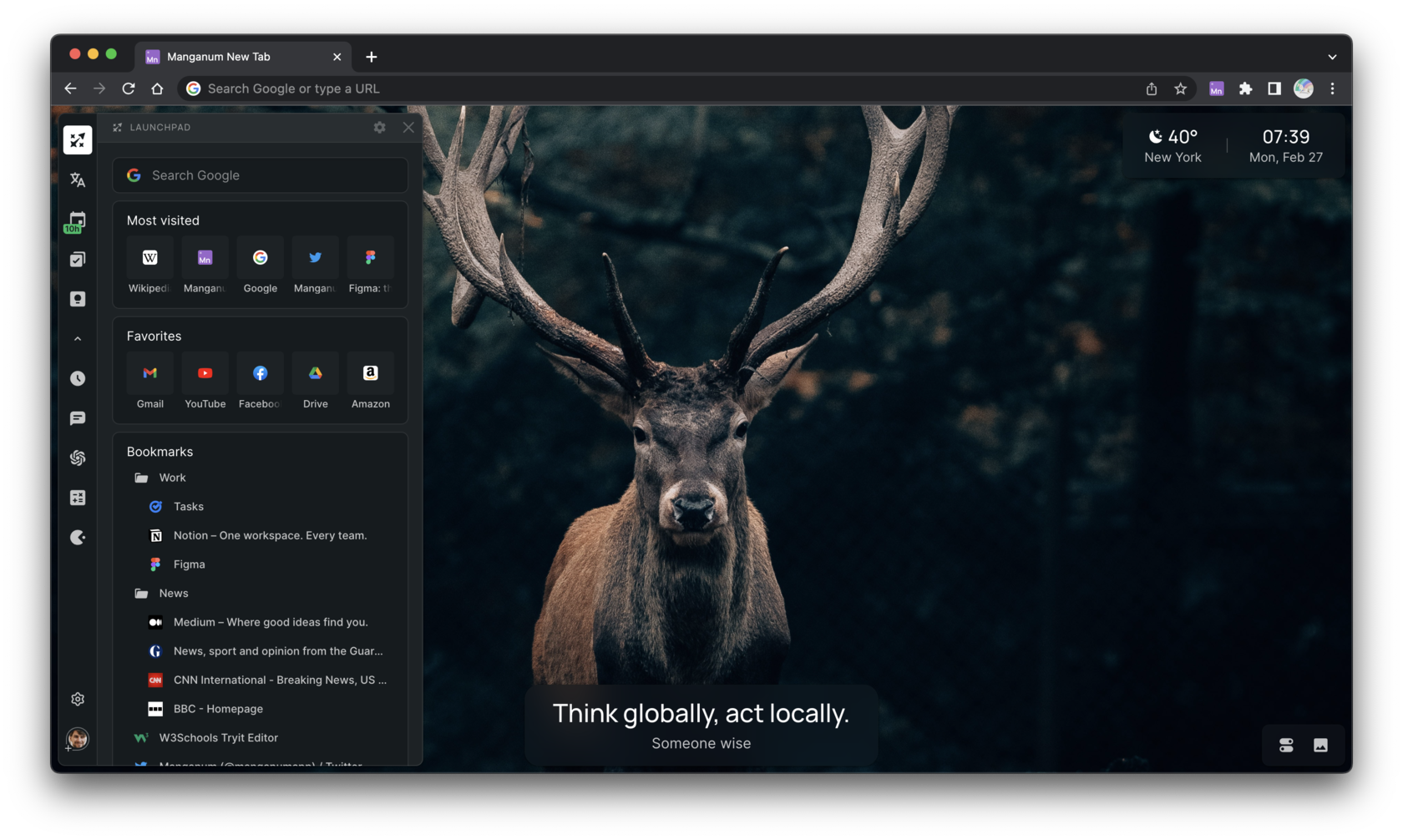The image size is (1403, 840).
Task: Open the Figma bookmark under Work
Action: 189,564
